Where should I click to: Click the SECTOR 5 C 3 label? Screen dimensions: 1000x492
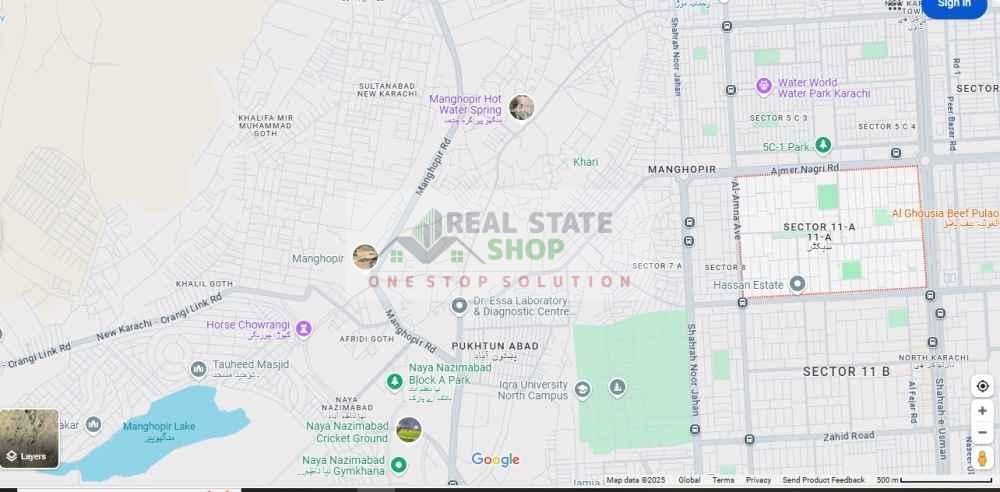tap(778, 118)
